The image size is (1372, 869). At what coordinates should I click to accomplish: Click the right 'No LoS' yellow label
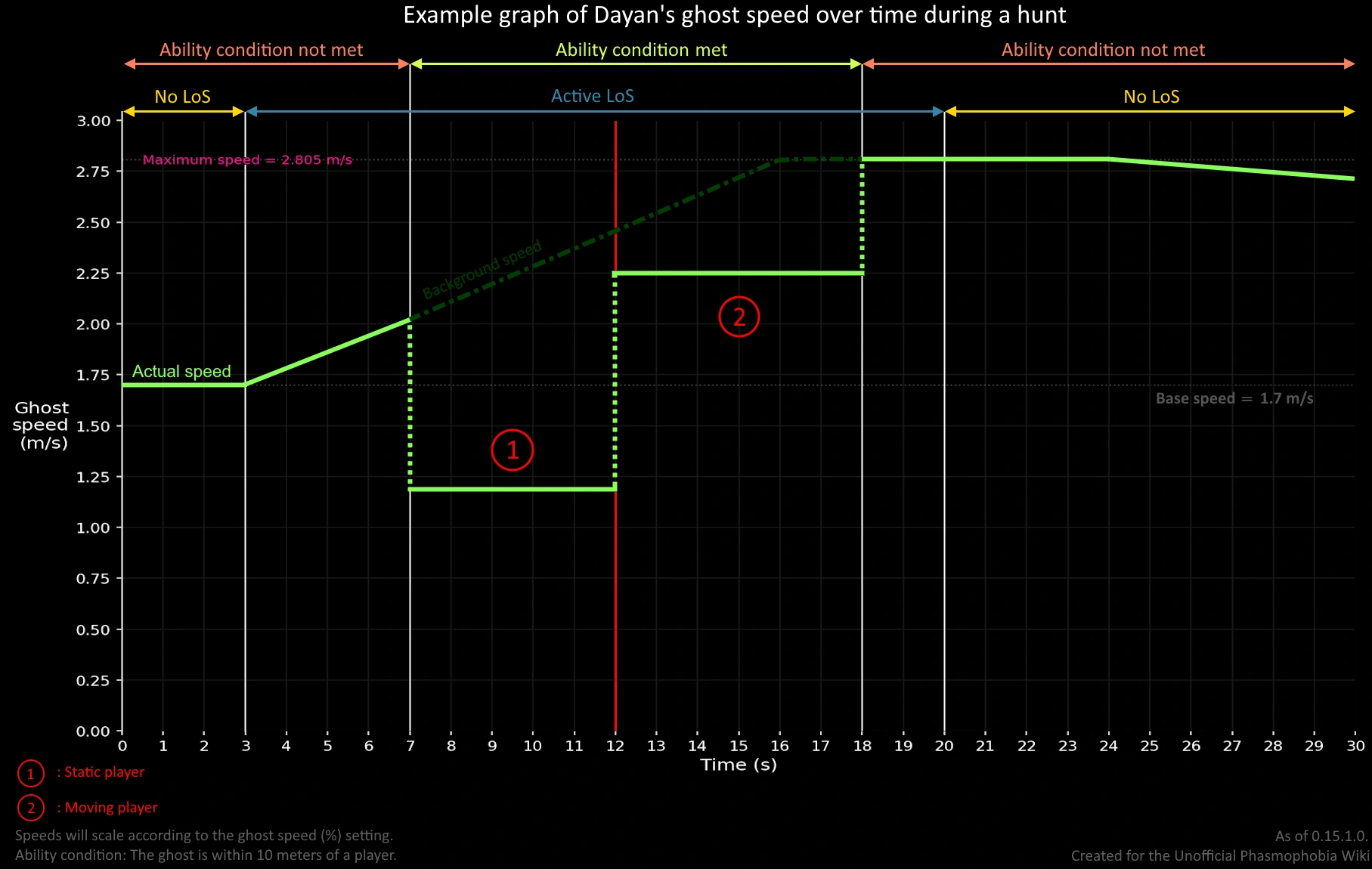pos(1151,97)
